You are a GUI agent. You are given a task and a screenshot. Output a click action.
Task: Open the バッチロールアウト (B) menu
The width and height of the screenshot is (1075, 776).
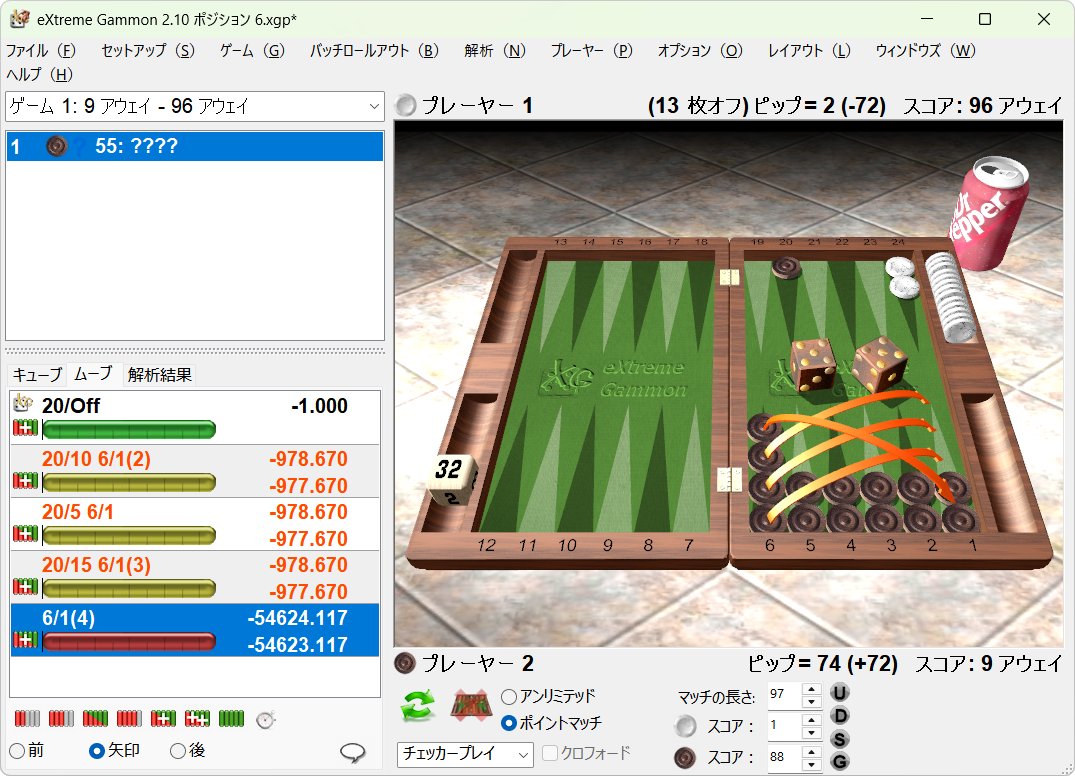[374, 51]
